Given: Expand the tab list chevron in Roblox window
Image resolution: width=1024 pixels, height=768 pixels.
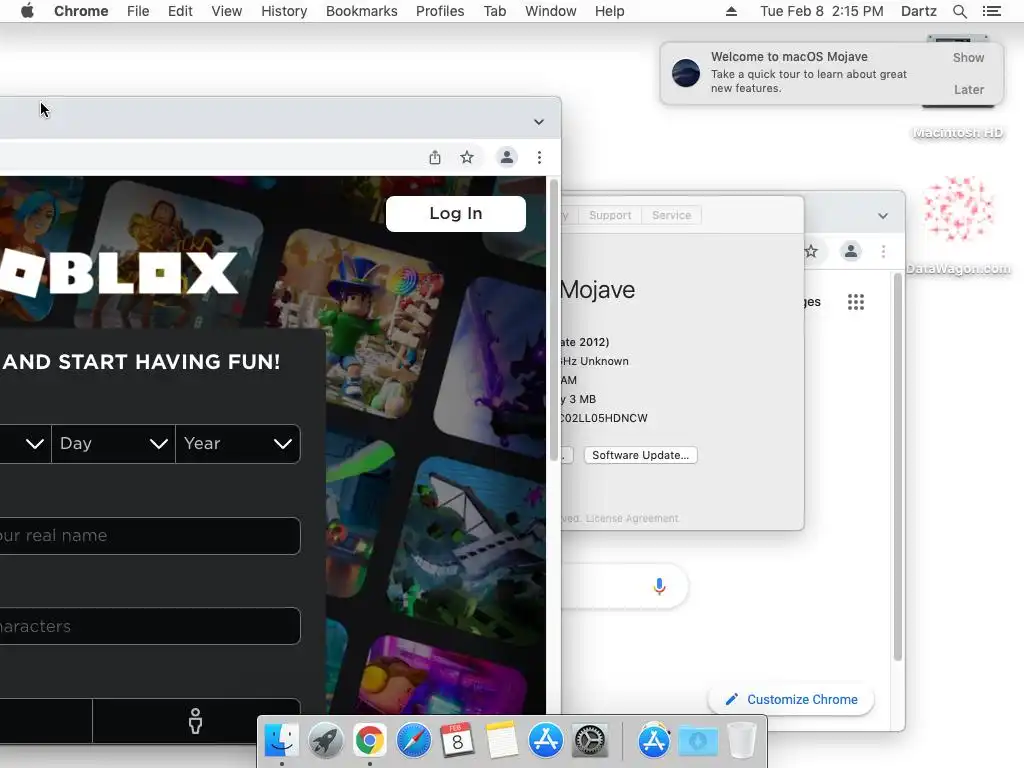Looking at the screenshot, I should click(539, 122).
